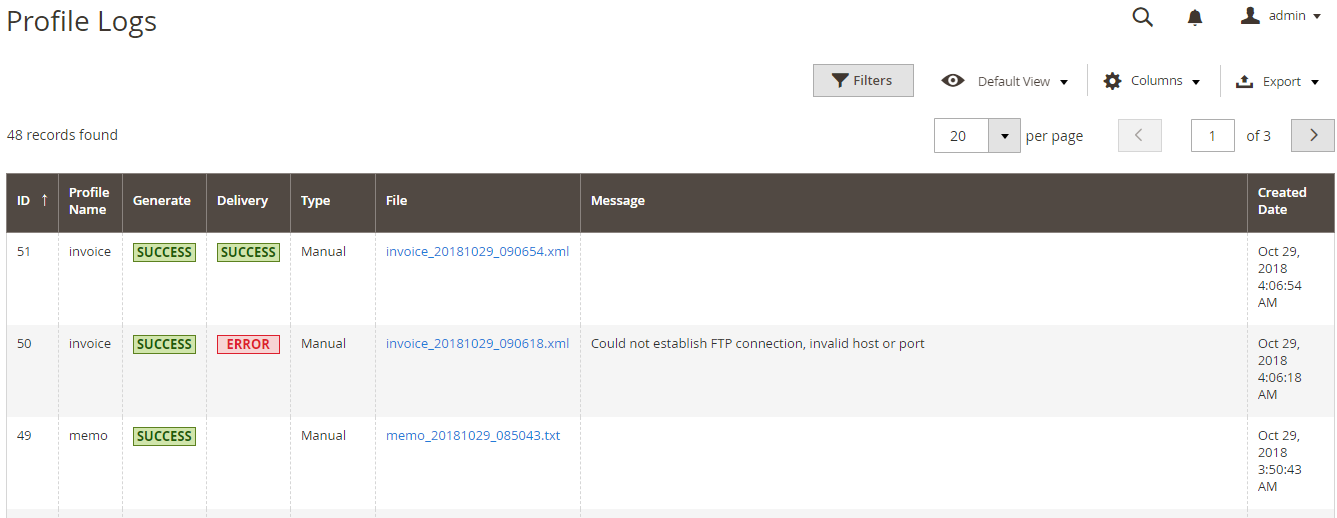Click the Export upload icon
The image size is (1337, 518).
point(1245,82)
